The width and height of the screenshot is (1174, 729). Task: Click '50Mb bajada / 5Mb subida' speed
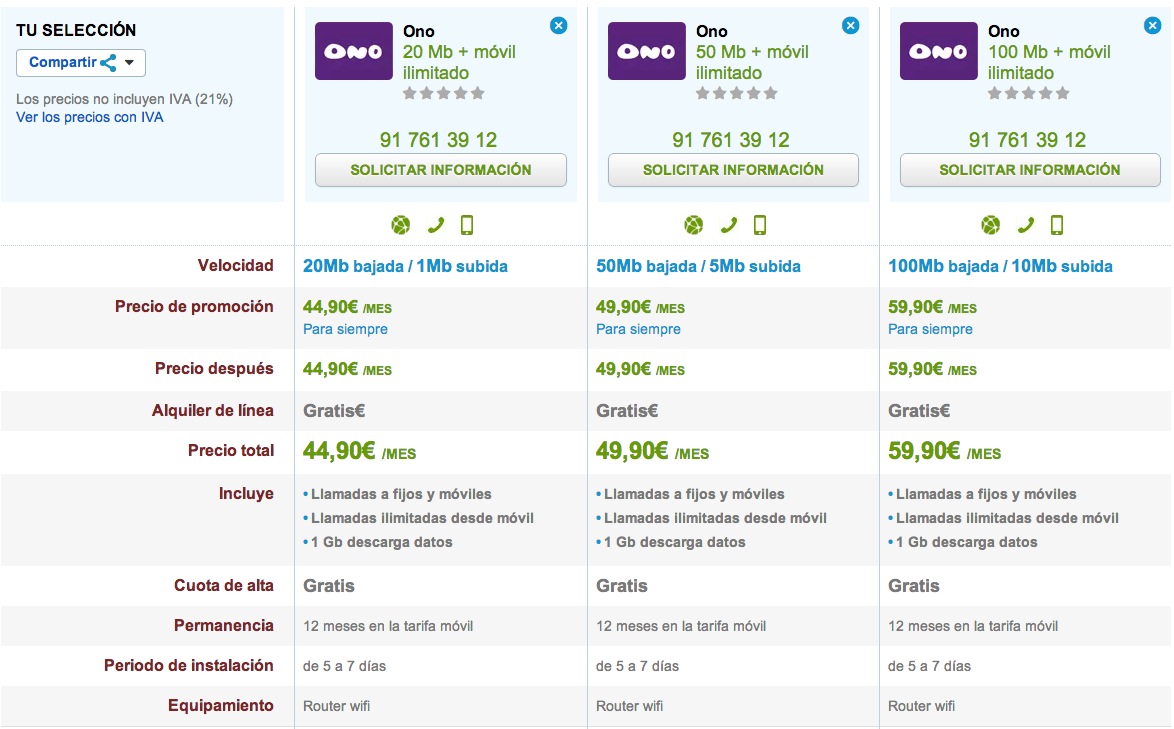pyautogui.click(x=698, y=266)
